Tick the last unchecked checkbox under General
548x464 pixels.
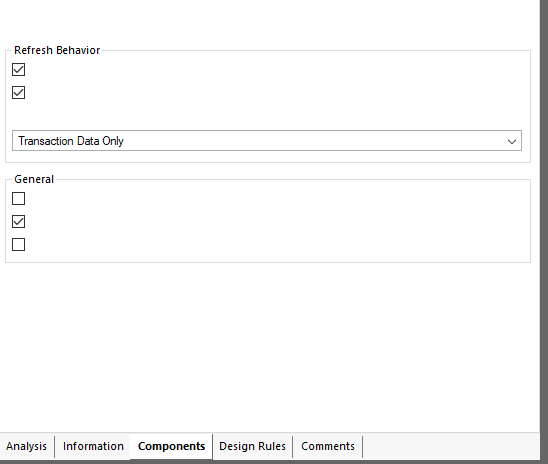point(19,245)
